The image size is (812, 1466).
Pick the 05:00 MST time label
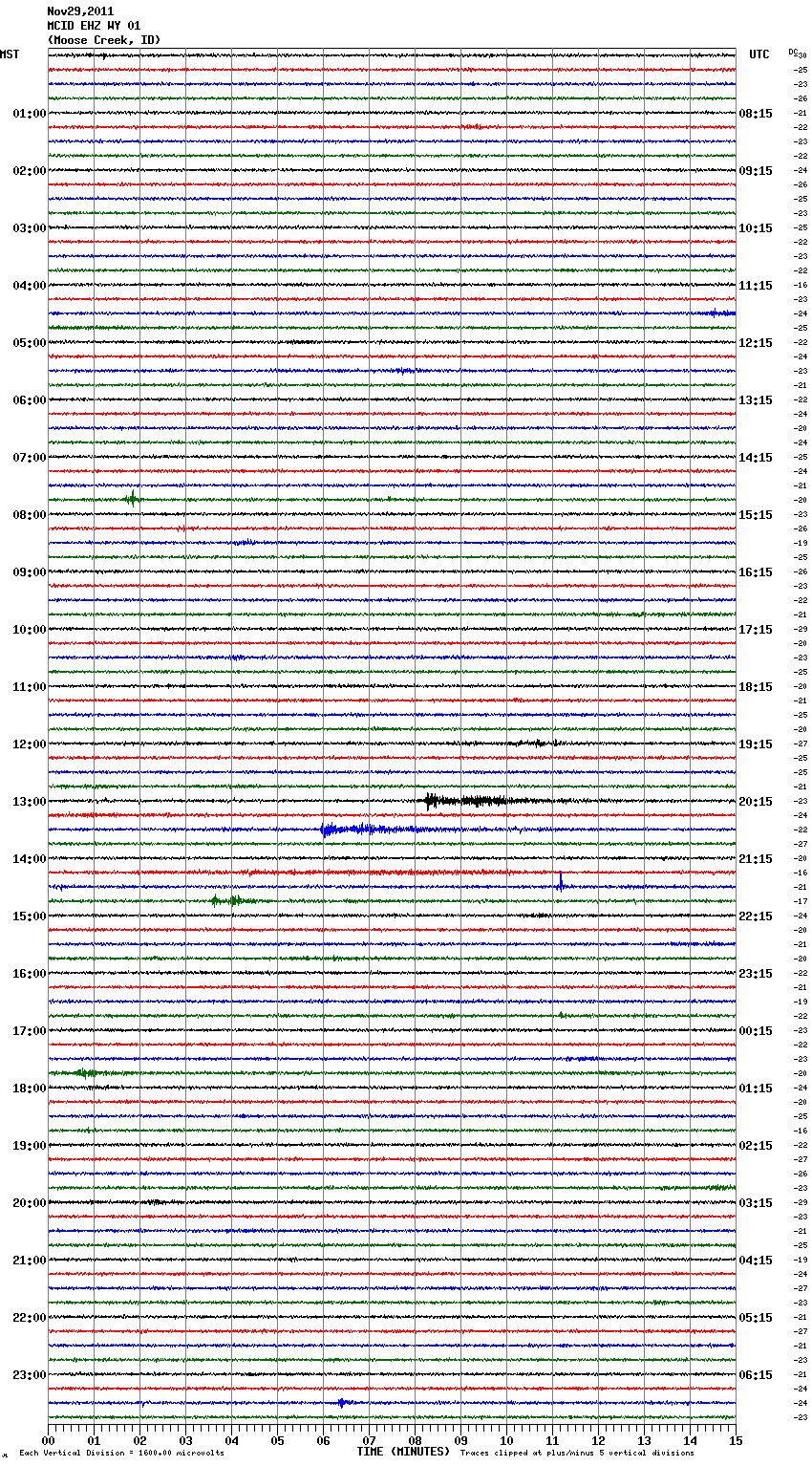(30, 343)
